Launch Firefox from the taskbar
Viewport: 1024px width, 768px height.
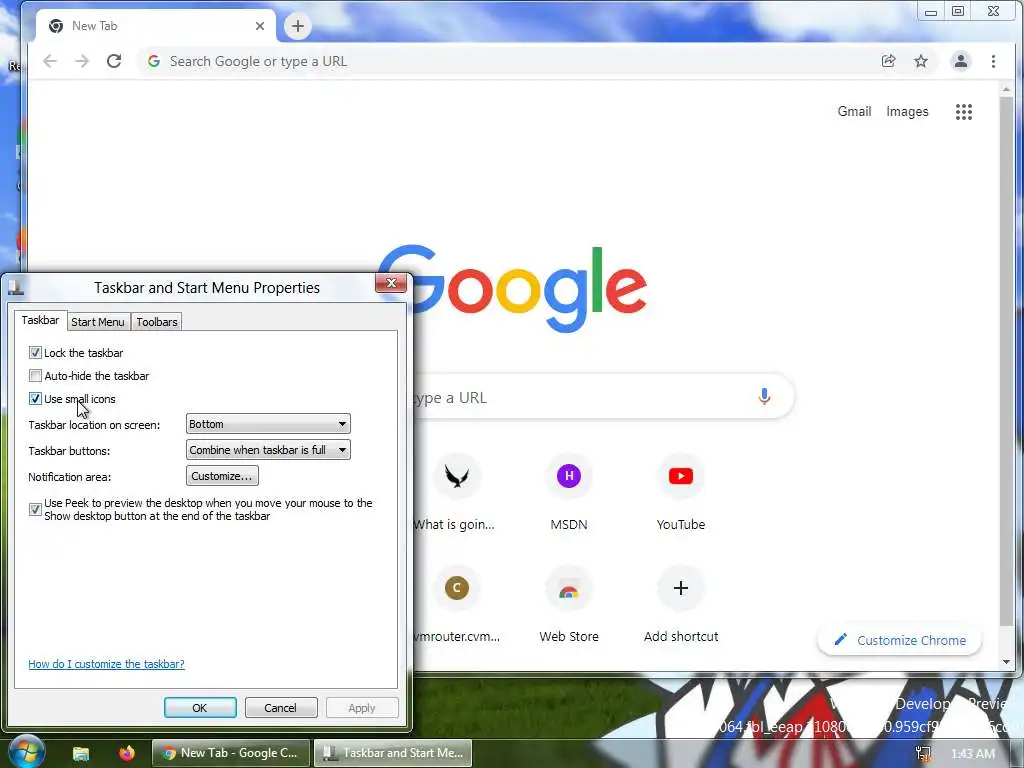tap(126, 753)
